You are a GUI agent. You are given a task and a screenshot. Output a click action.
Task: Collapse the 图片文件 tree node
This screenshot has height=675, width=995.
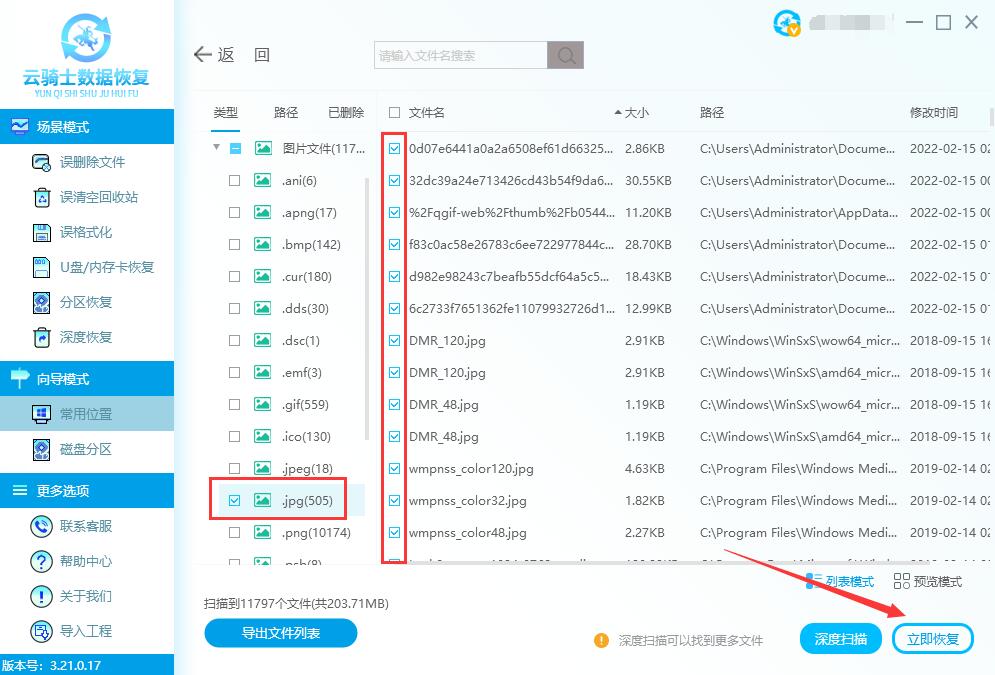(216, 147)
